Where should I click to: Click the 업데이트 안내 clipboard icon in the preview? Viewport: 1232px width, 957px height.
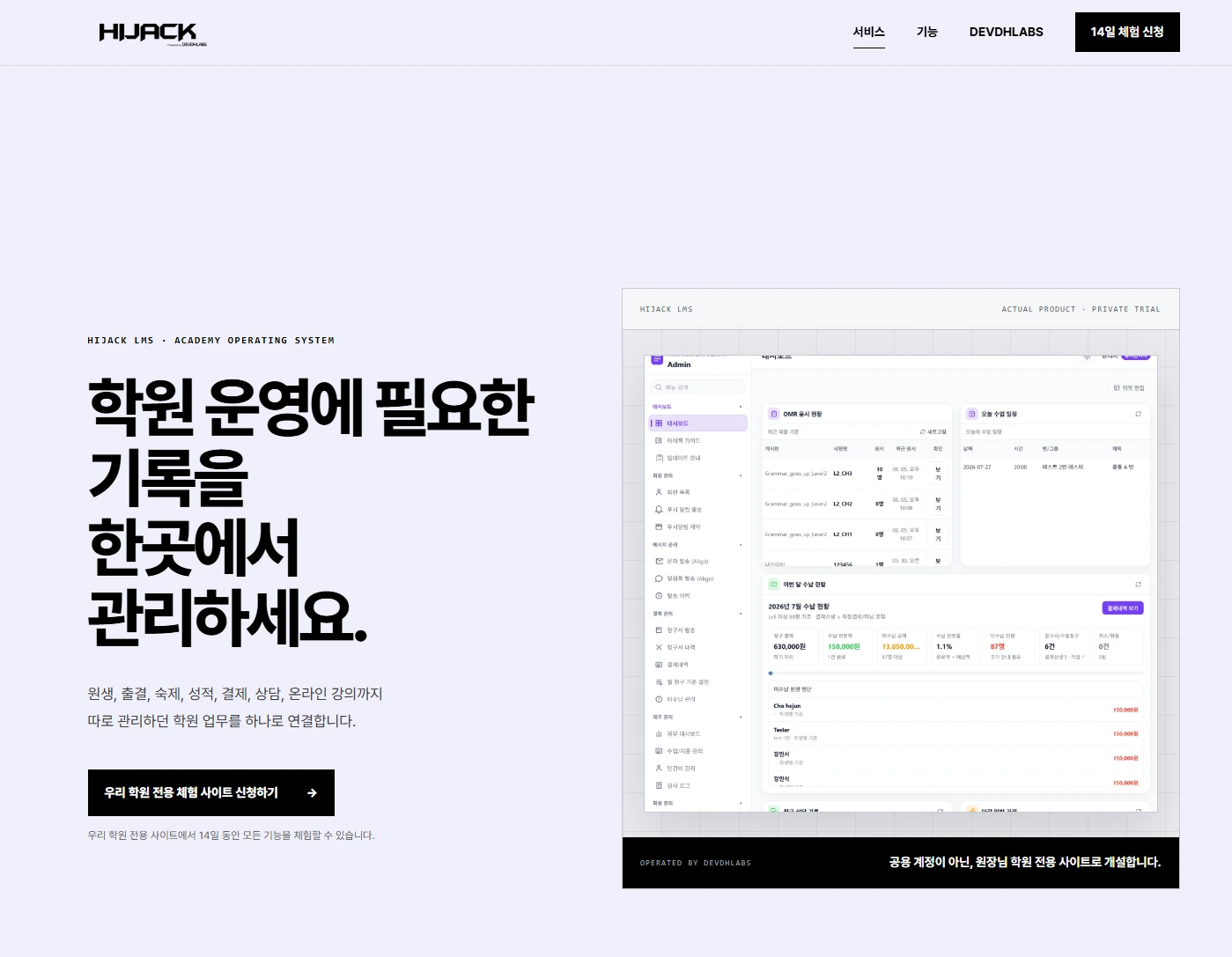pyautogui.click(x=659, y=458)
